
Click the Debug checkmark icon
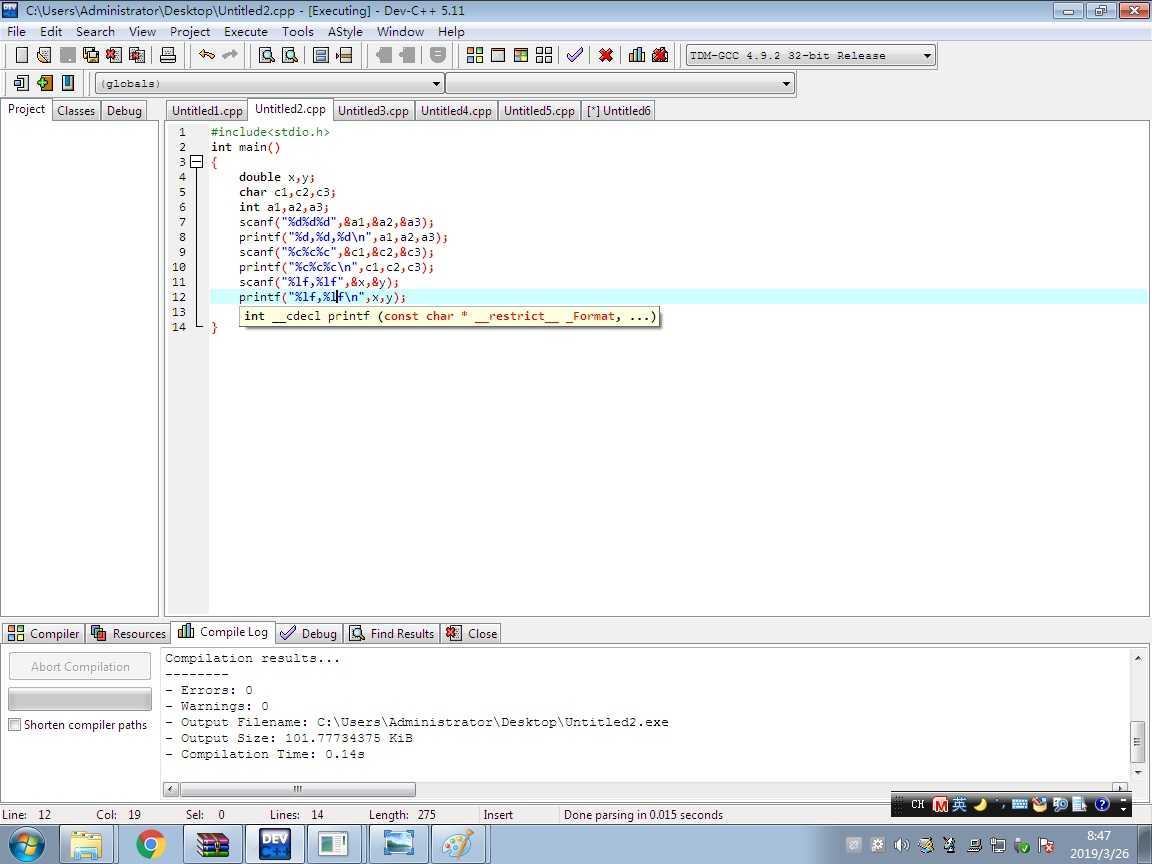click(575, 55)
